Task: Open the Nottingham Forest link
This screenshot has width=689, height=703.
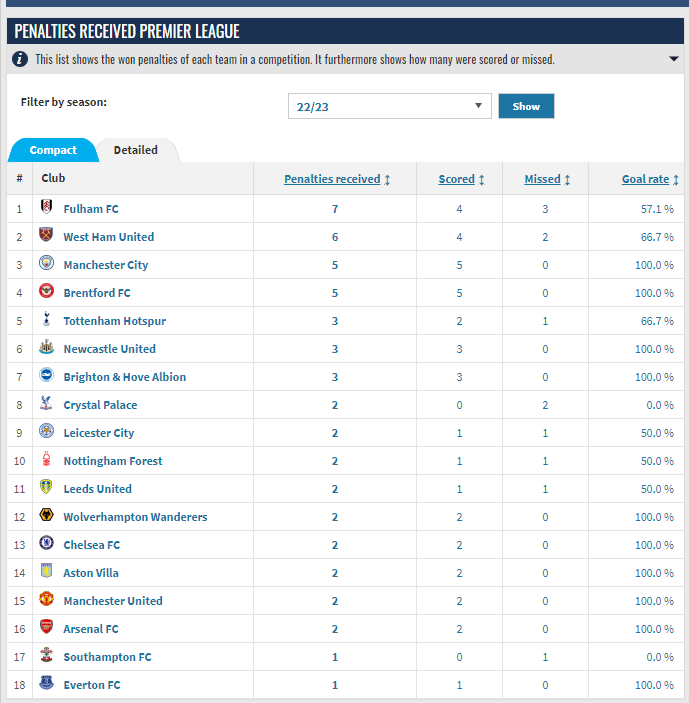Action: [x=113, y=461]
